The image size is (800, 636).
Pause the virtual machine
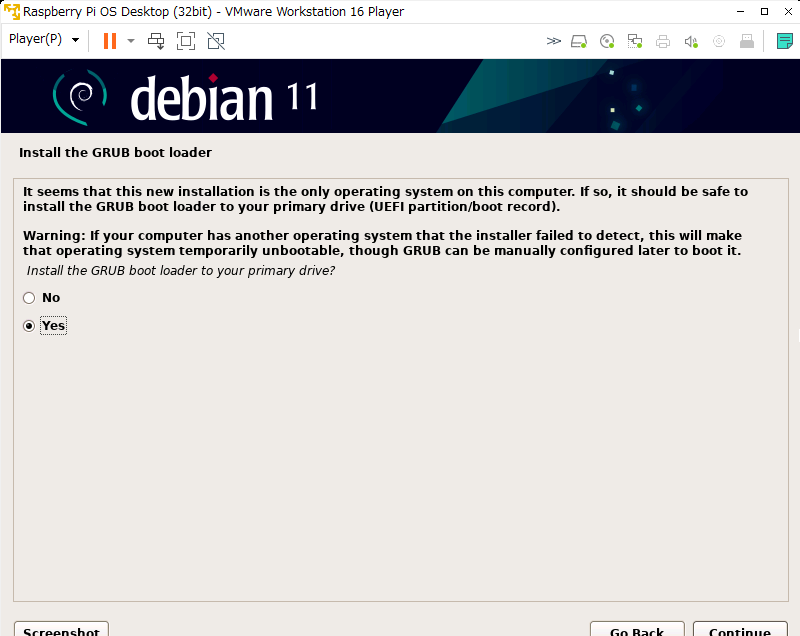(110, 41)
